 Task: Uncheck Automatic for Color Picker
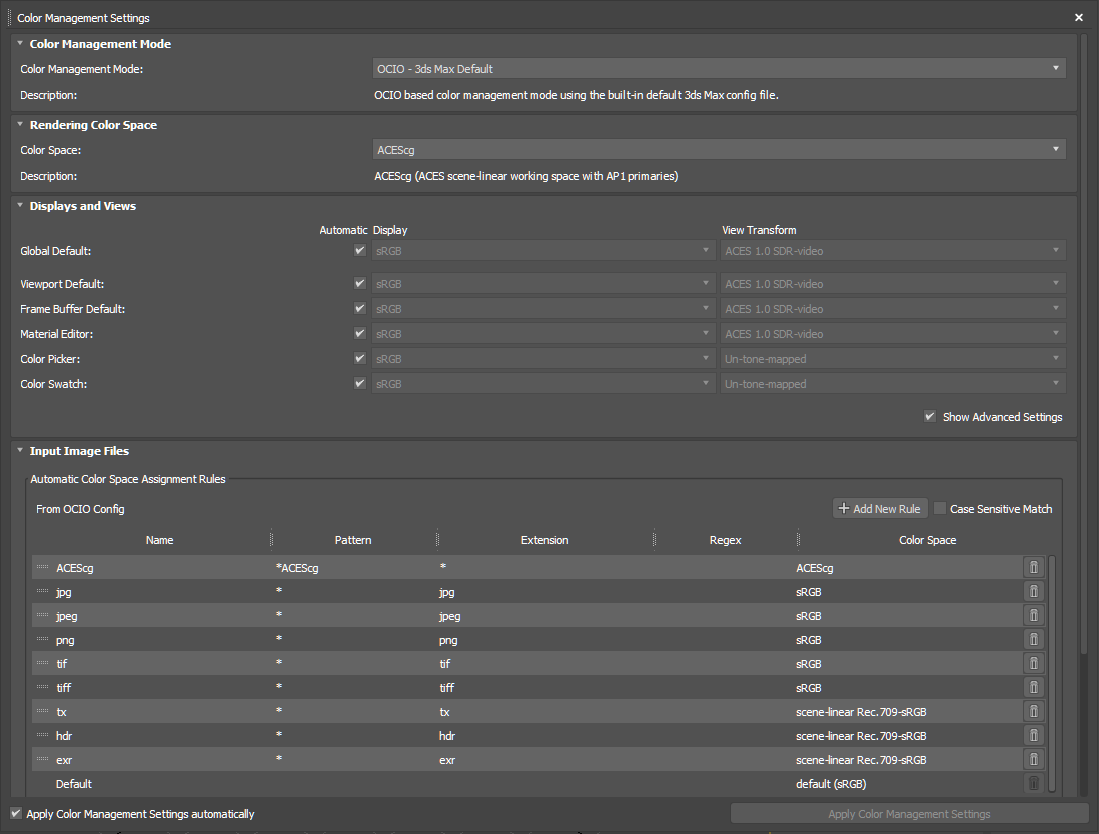click(x=360, y=358)
